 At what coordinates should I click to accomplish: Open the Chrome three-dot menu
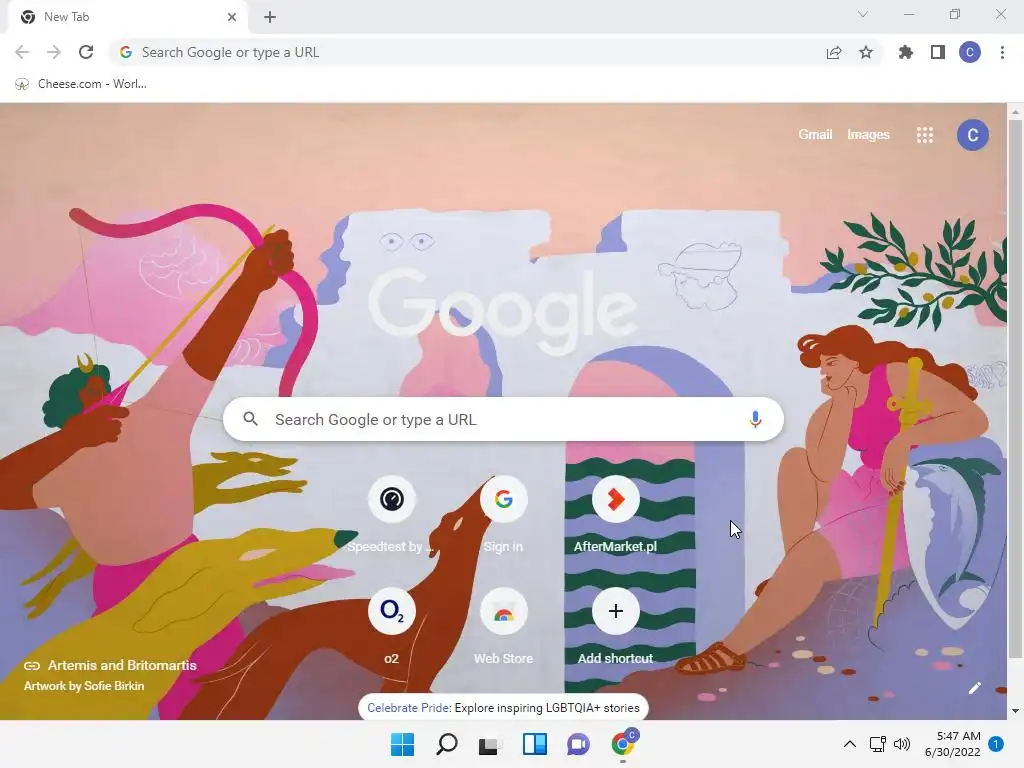pos(1002,52)
